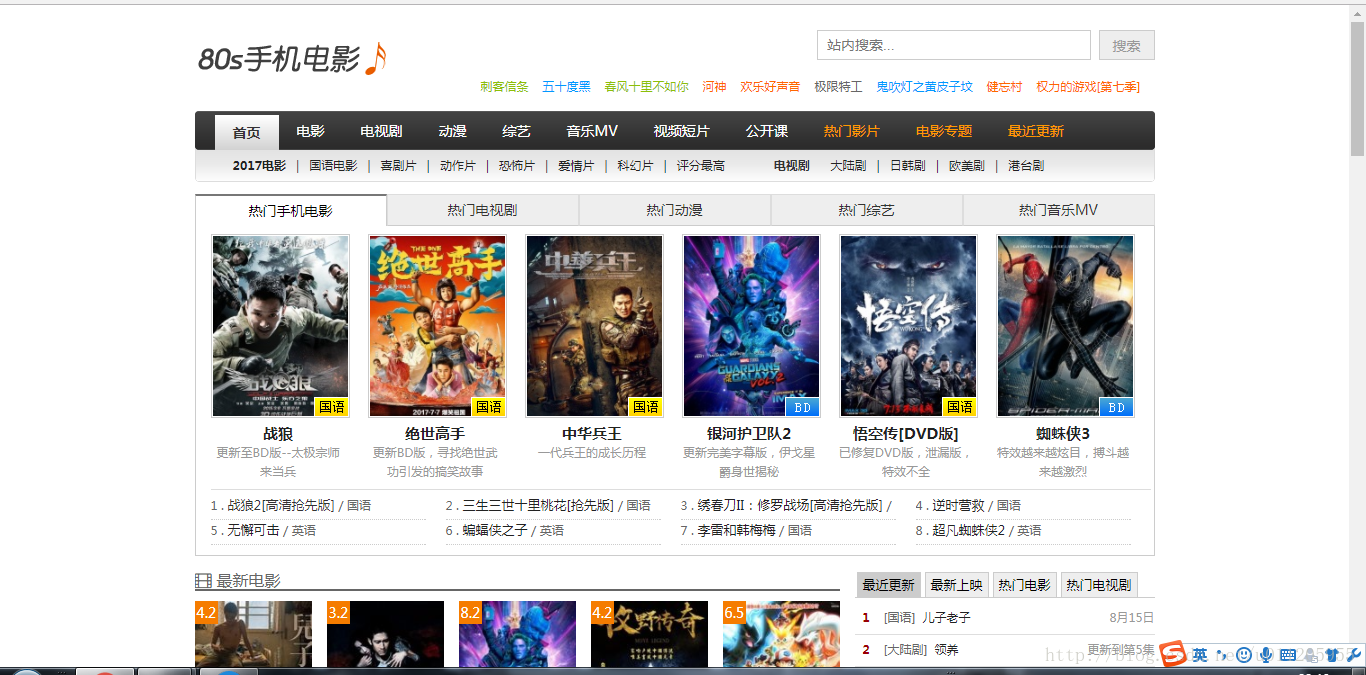Open the 蜘蛛侠3 movie poster

[1065, 326]
